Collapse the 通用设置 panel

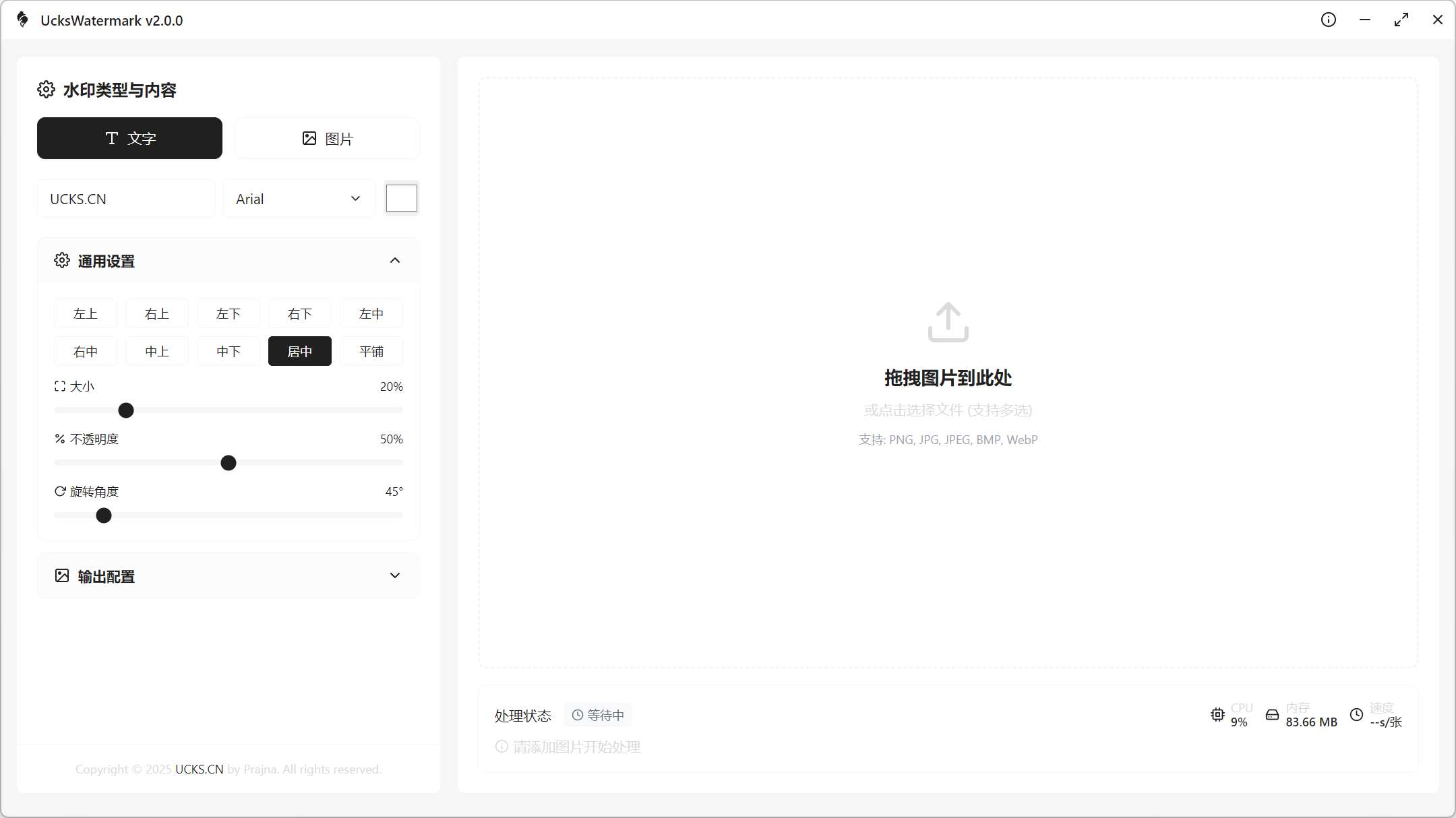pyautogui.click(x=394, y=261)
